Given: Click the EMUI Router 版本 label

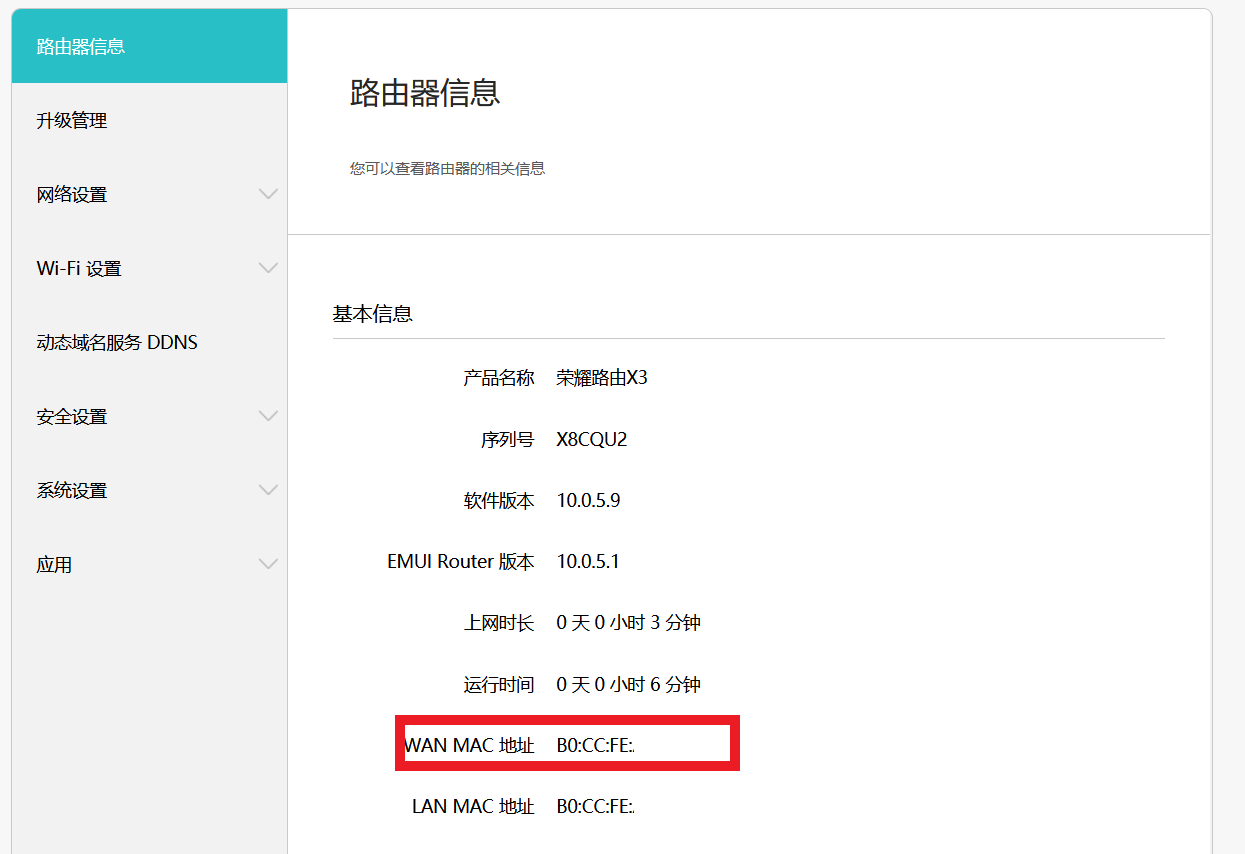Looking at the screenshot, I should coord(461,562).
